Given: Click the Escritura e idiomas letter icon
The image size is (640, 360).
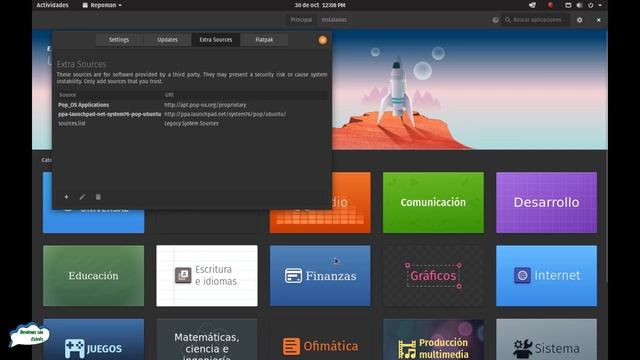Looking at the screenshot, I should [183, 275].
